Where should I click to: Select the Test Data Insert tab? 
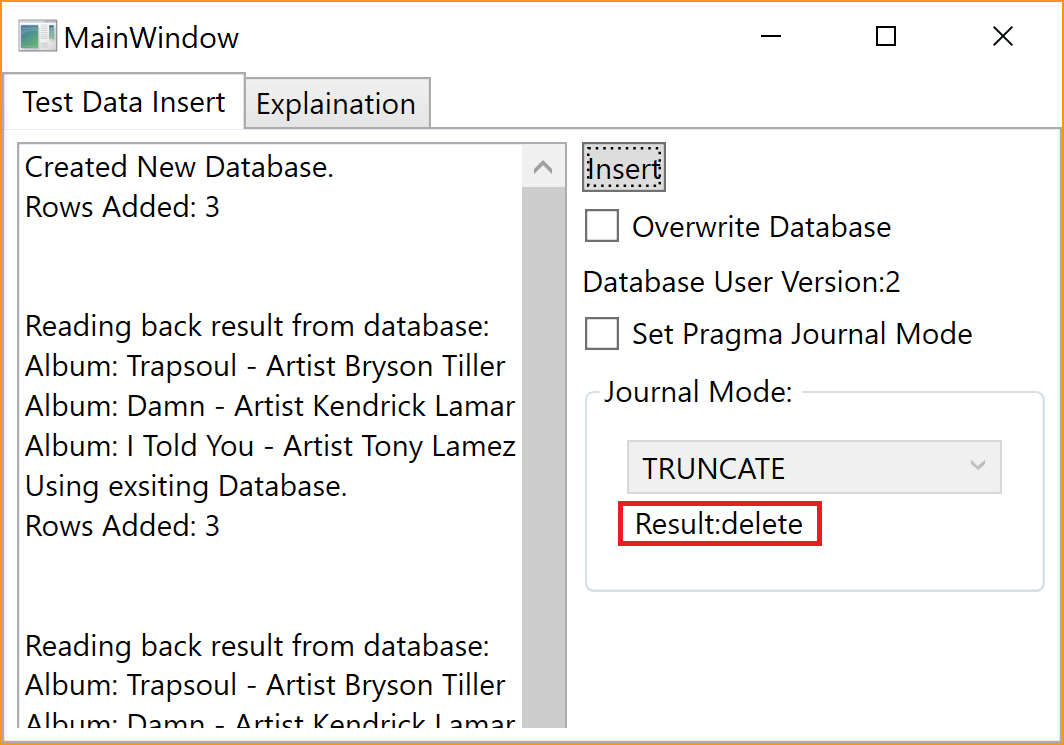(124, 102)
